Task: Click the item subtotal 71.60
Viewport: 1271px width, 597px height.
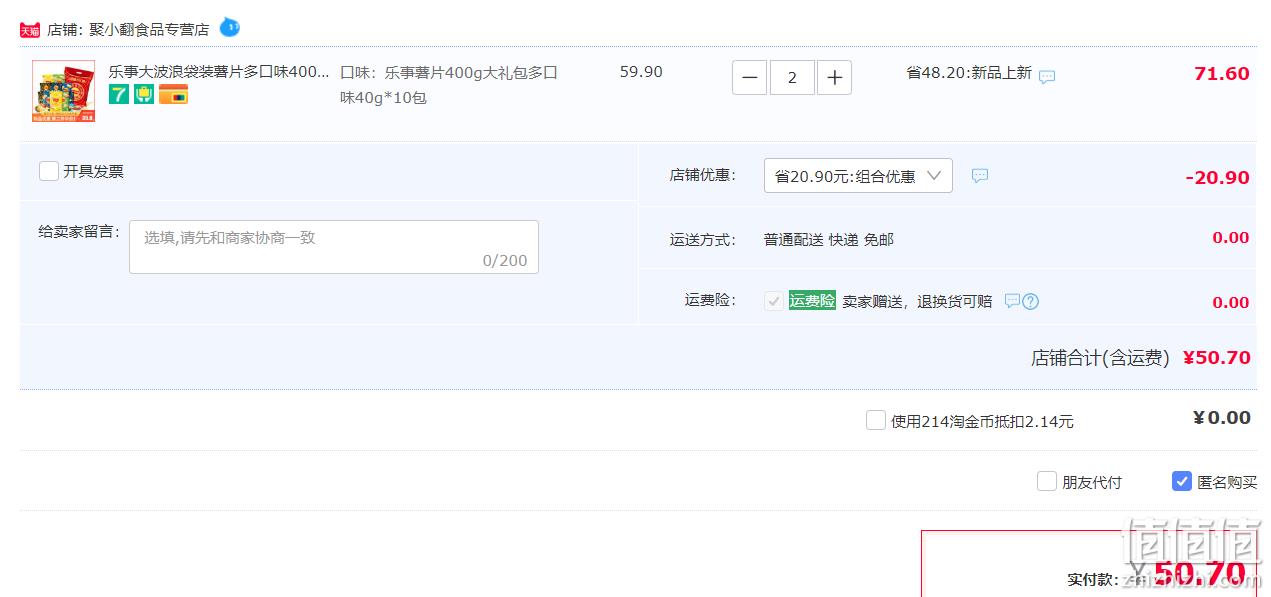Action: click(x=1222, y=73)
